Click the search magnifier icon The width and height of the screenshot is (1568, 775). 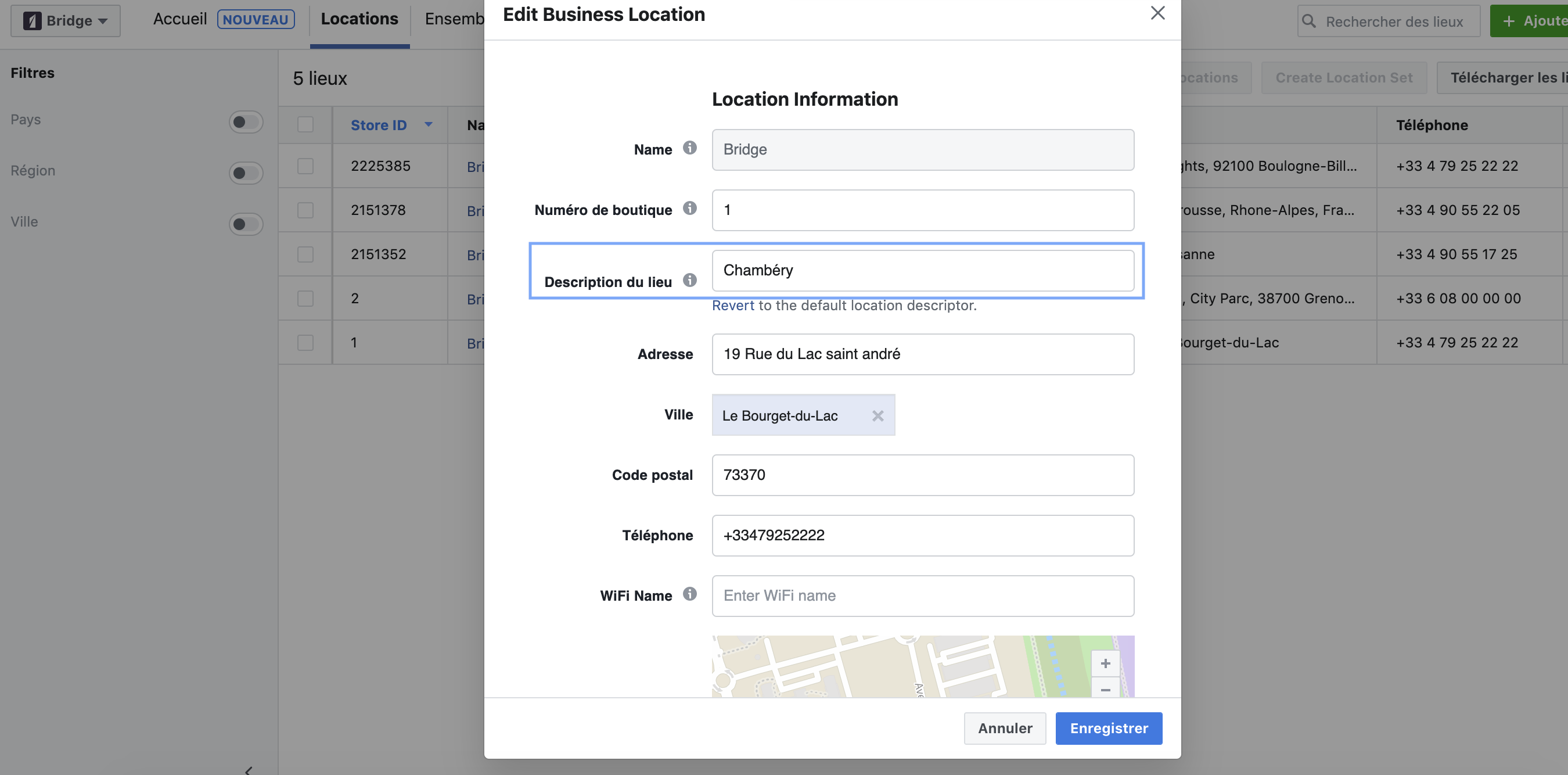click(1308, 21)
